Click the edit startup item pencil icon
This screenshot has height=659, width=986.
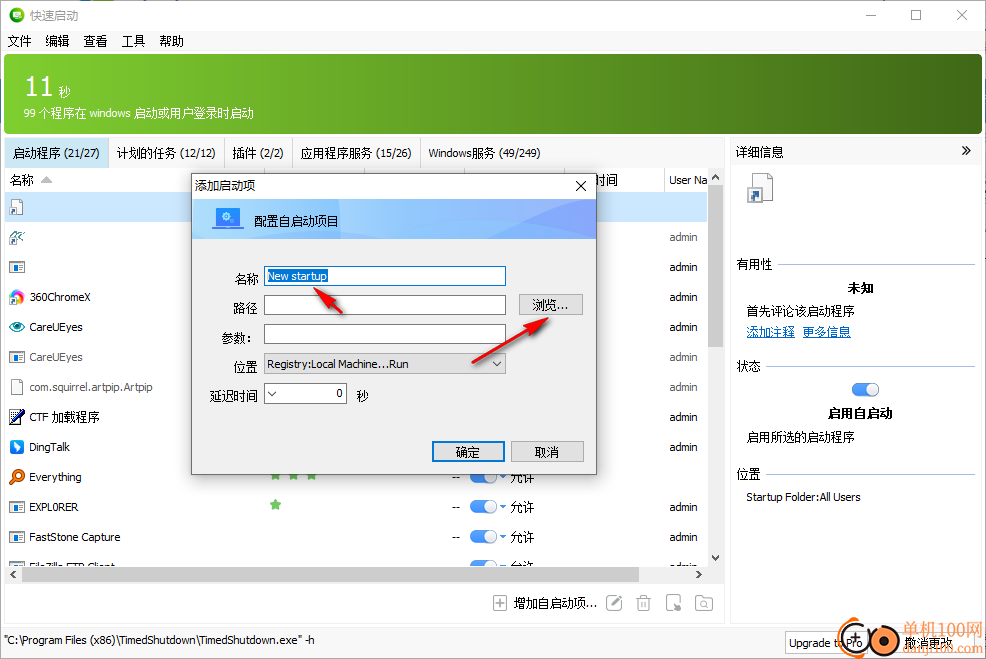614,604
